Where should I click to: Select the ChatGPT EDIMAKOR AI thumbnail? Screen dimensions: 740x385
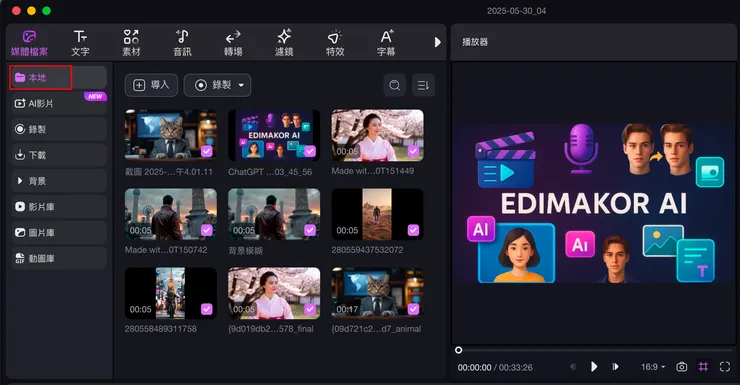click(x=274, y=135)
